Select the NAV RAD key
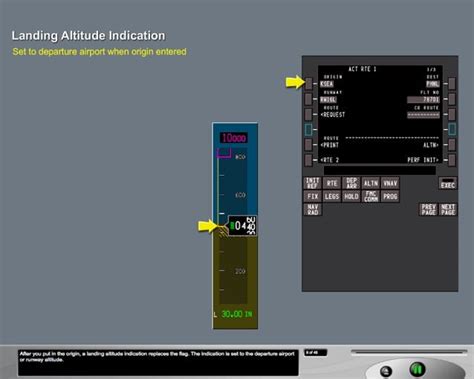This screenshot has width=474, height=379. coord(312,210)
